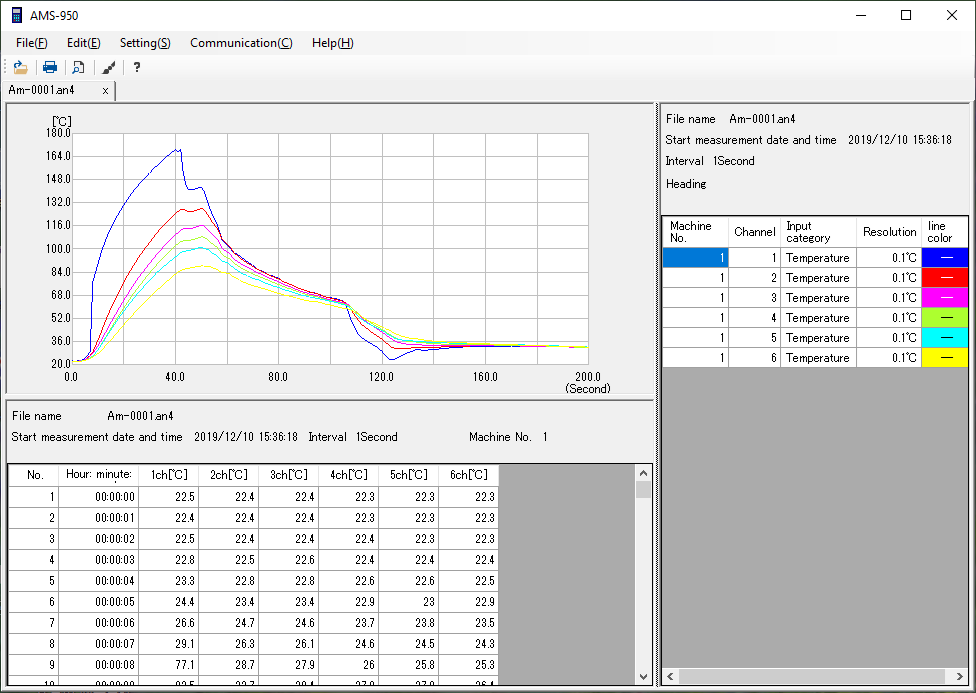Click the AMS-950 app icon in title bar
The image size is (976, 693).
click(17, 15)
